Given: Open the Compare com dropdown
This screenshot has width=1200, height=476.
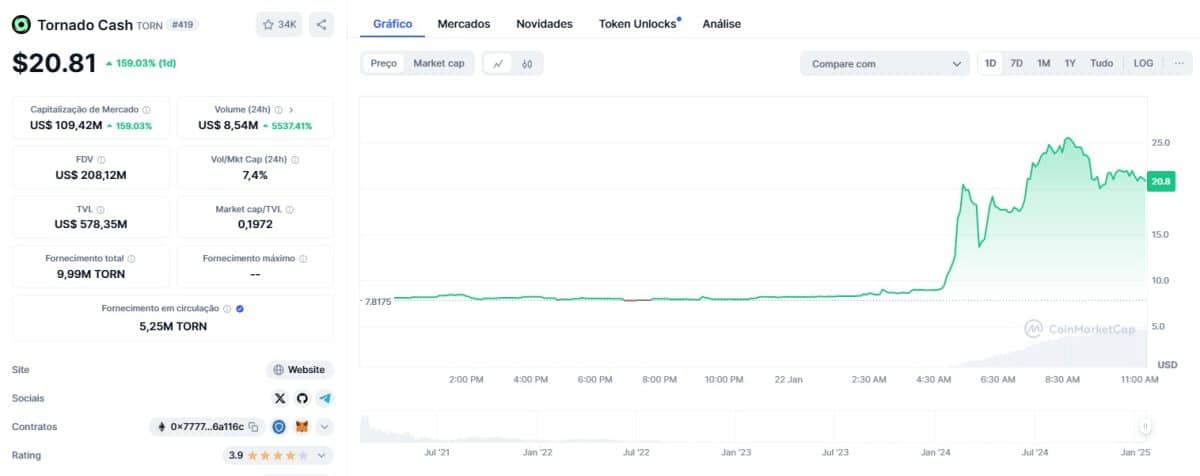Looking at the screenshot, I should pos(884,63).
